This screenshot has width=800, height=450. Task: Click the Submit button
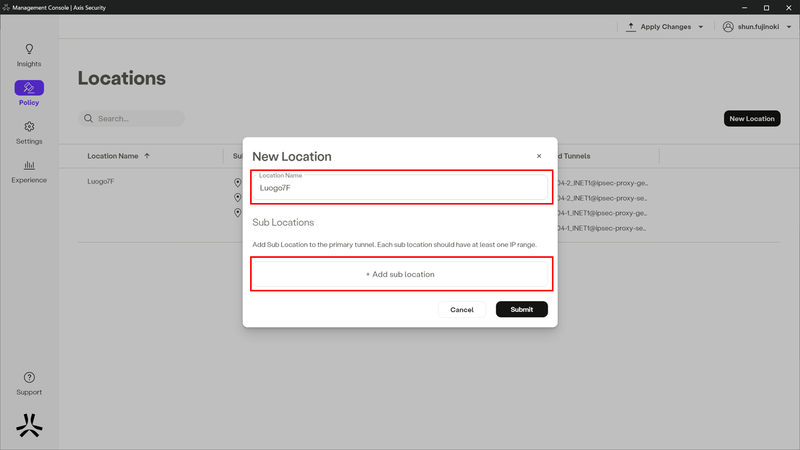tap(521, 310)
